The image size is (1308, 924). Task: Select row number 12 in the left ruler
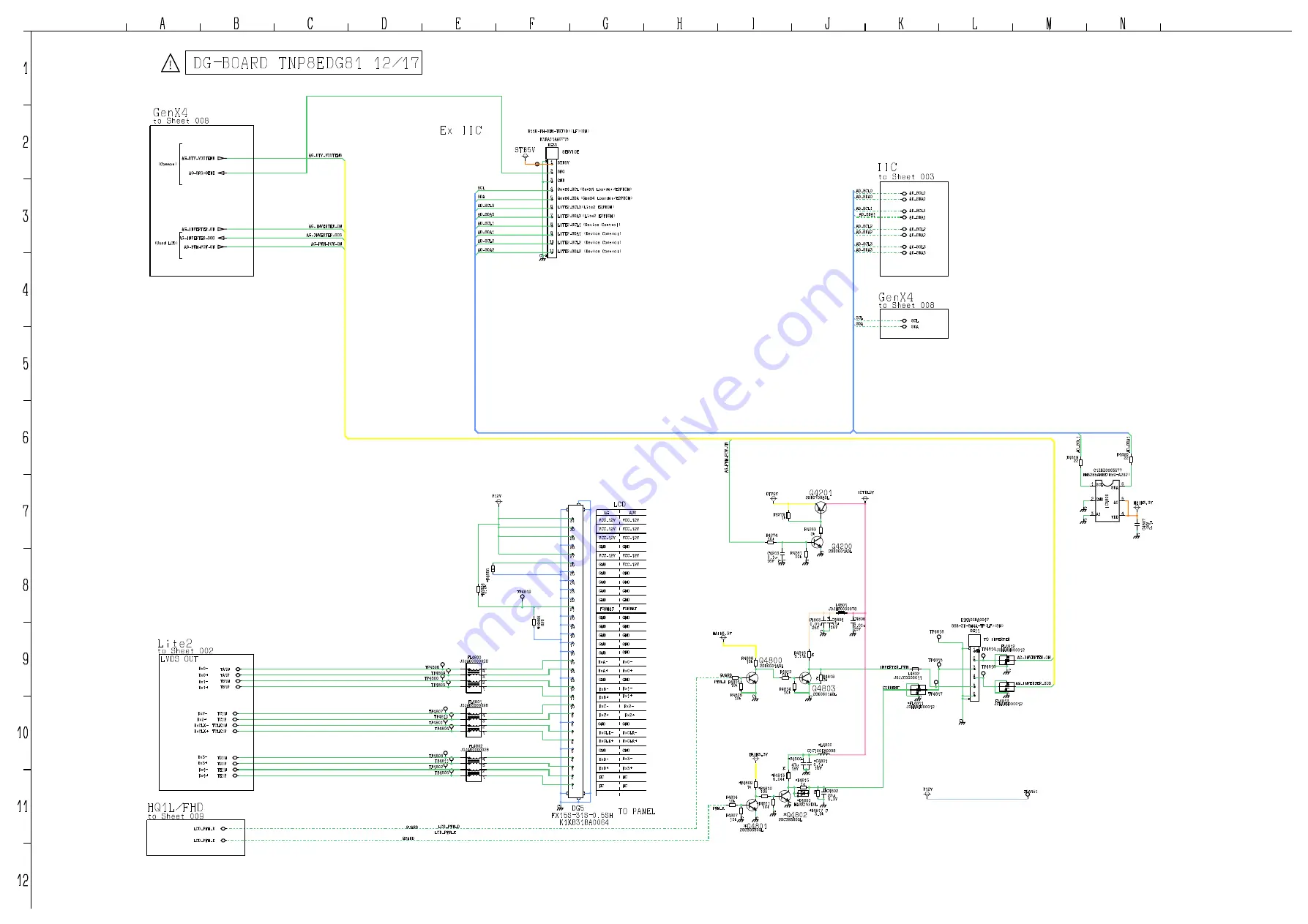coord(23,881)
